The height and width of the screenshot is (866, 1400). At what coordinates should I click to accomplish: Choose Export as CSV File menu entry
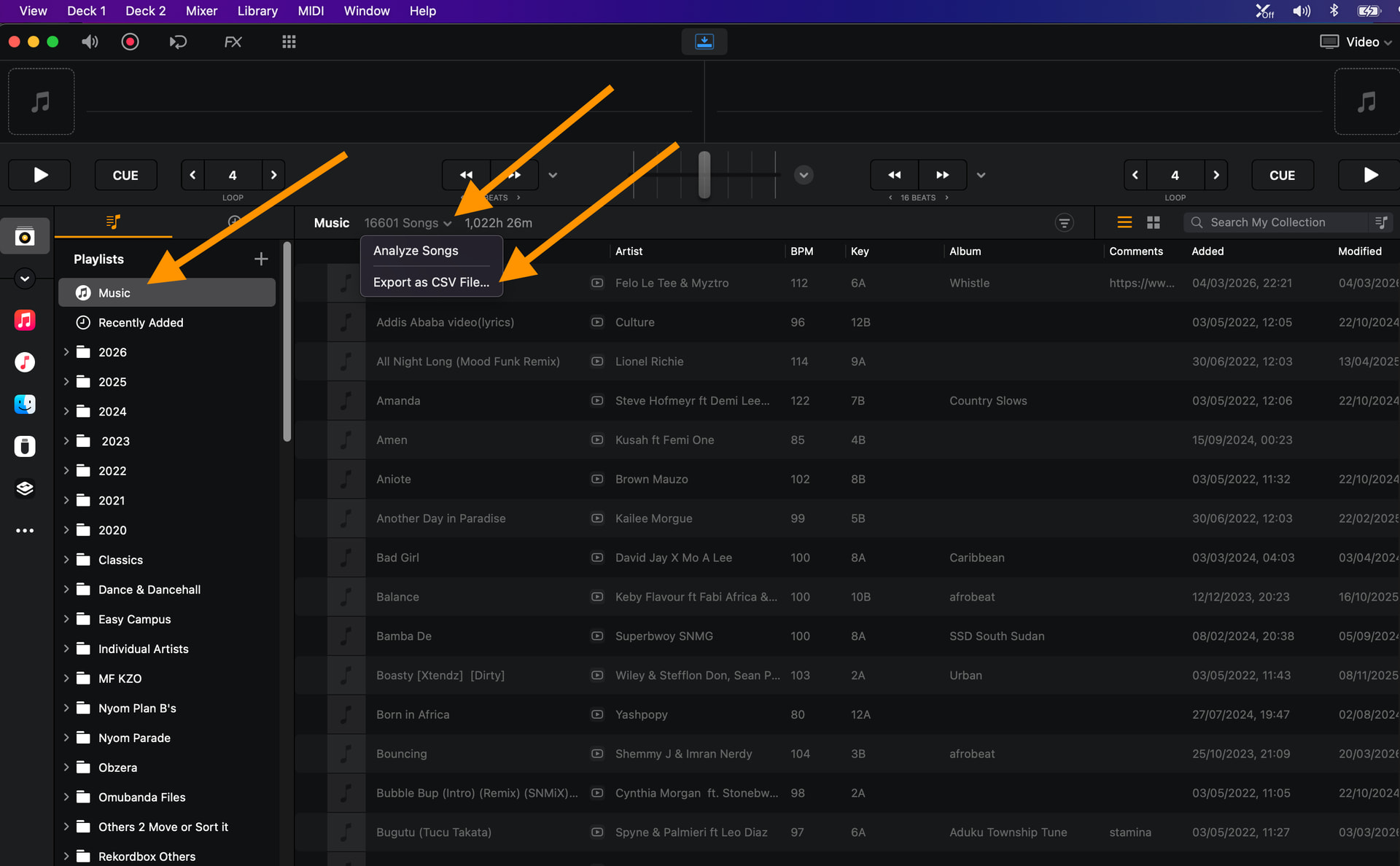[x=431, y=282]
